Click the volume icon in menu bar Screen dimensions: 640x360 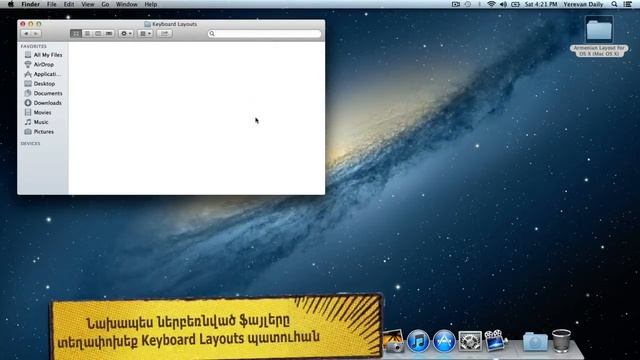click(503, 4)
